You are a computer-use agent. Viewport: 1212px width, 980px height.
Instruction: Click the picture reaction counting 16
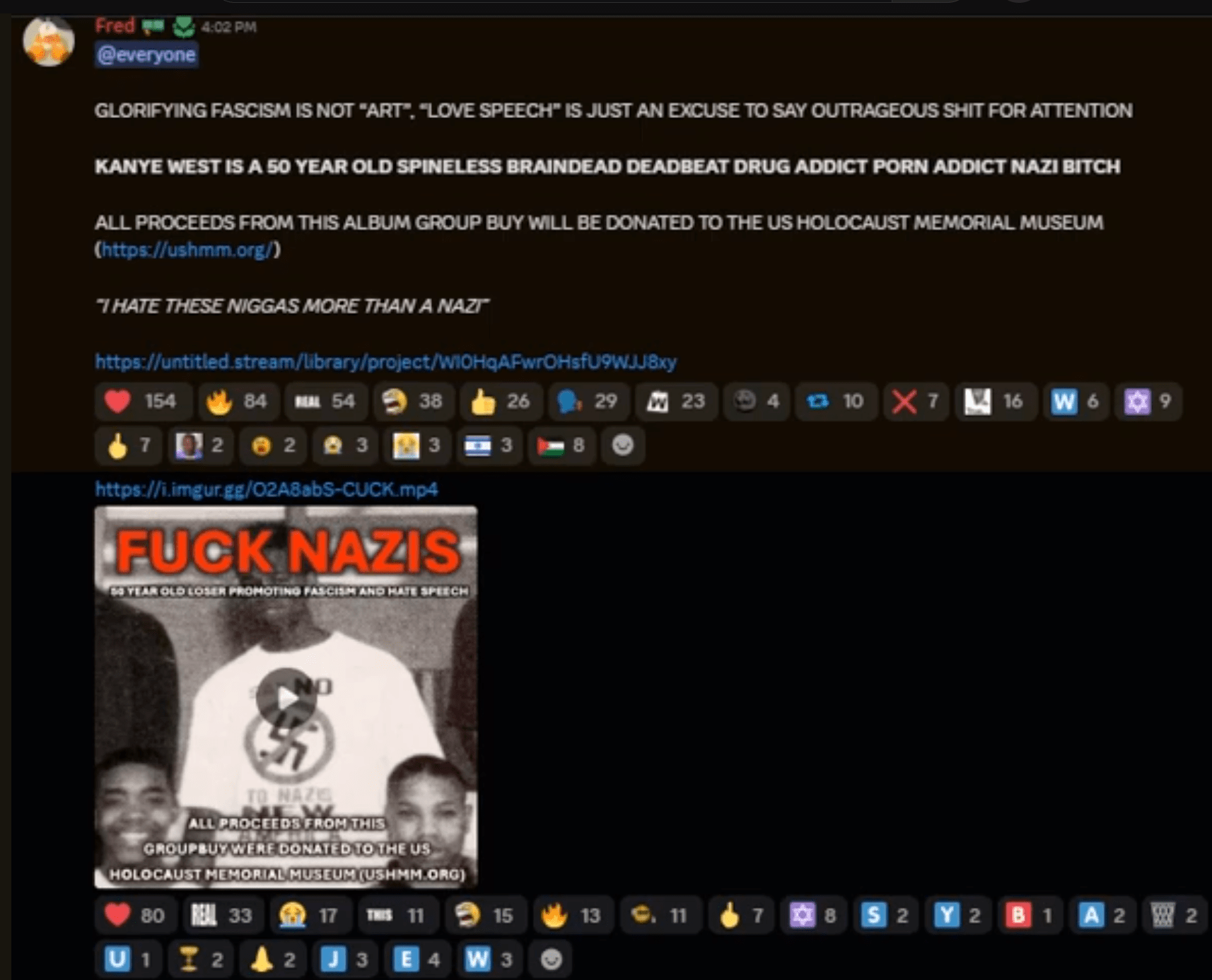click(x=996, y=402)
